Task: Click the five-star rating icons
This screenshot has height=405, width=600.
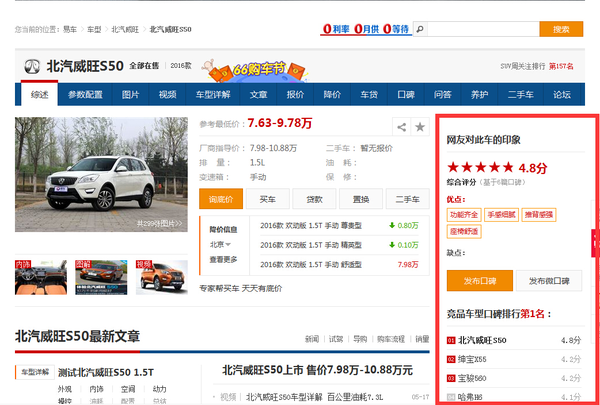Action: click(x=481, y=167)
